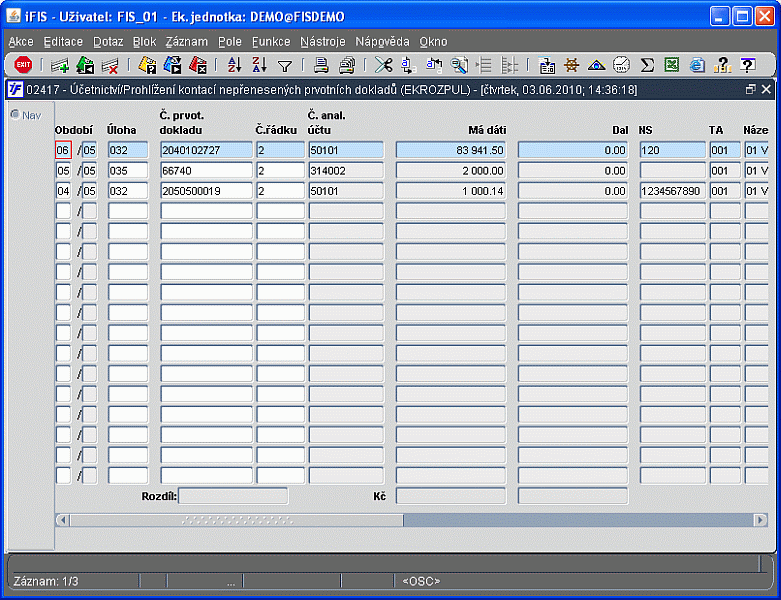Click the filter funnel icon
This screenshot has width=781, height=600.
[285, 66]
